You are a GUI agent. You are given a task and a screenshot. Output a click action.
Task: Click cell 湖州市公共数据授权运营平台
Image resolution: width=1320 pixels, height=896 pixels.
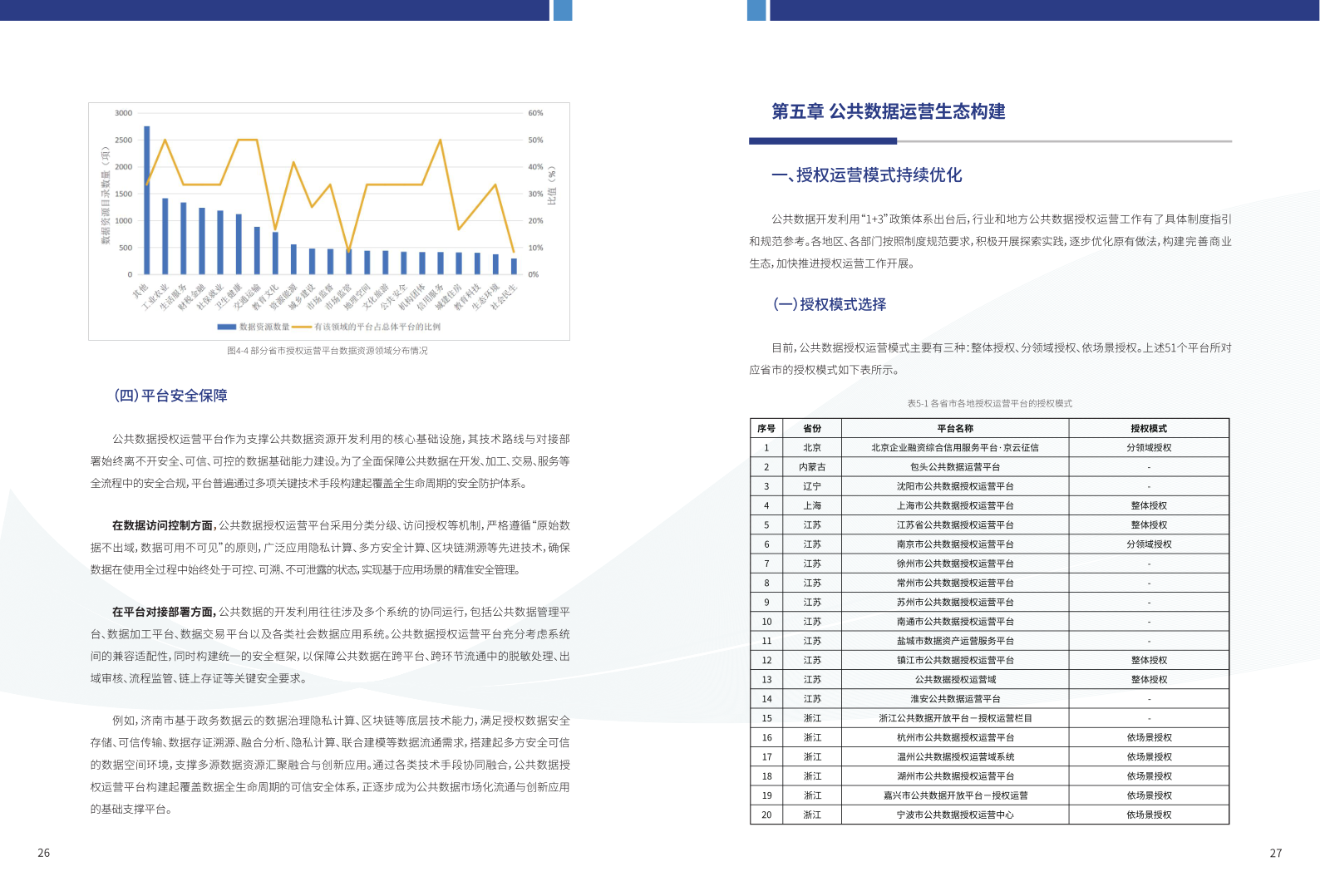tap(955, 776)
